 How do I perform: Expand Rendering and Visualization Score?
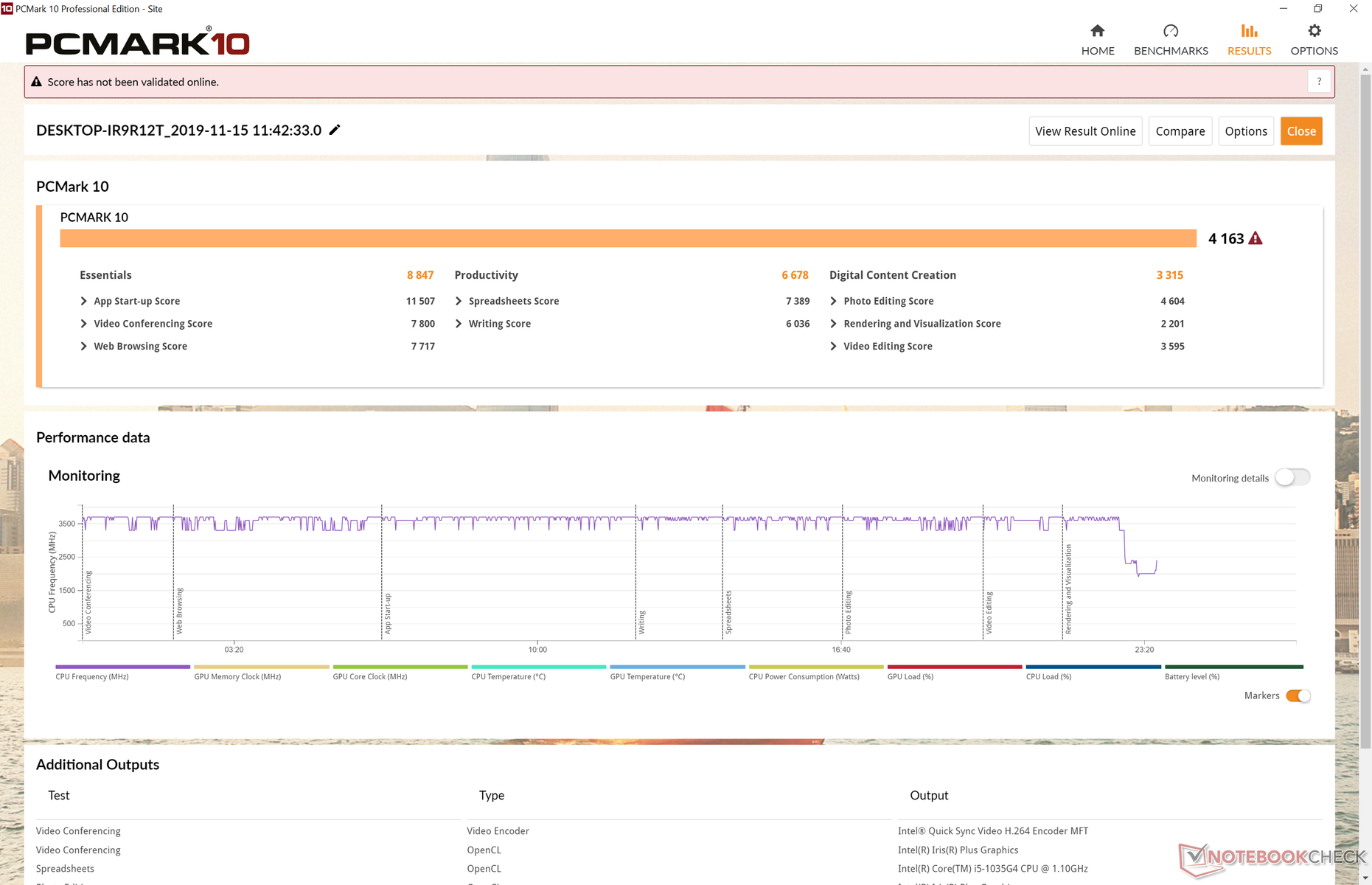(833, 324)
